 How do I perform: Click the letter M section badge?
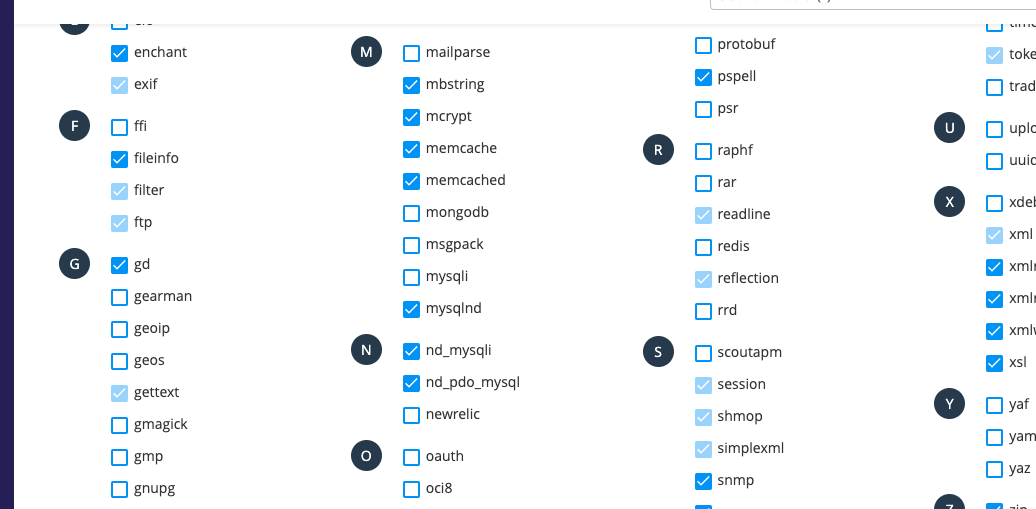click(x=366, y=52)
